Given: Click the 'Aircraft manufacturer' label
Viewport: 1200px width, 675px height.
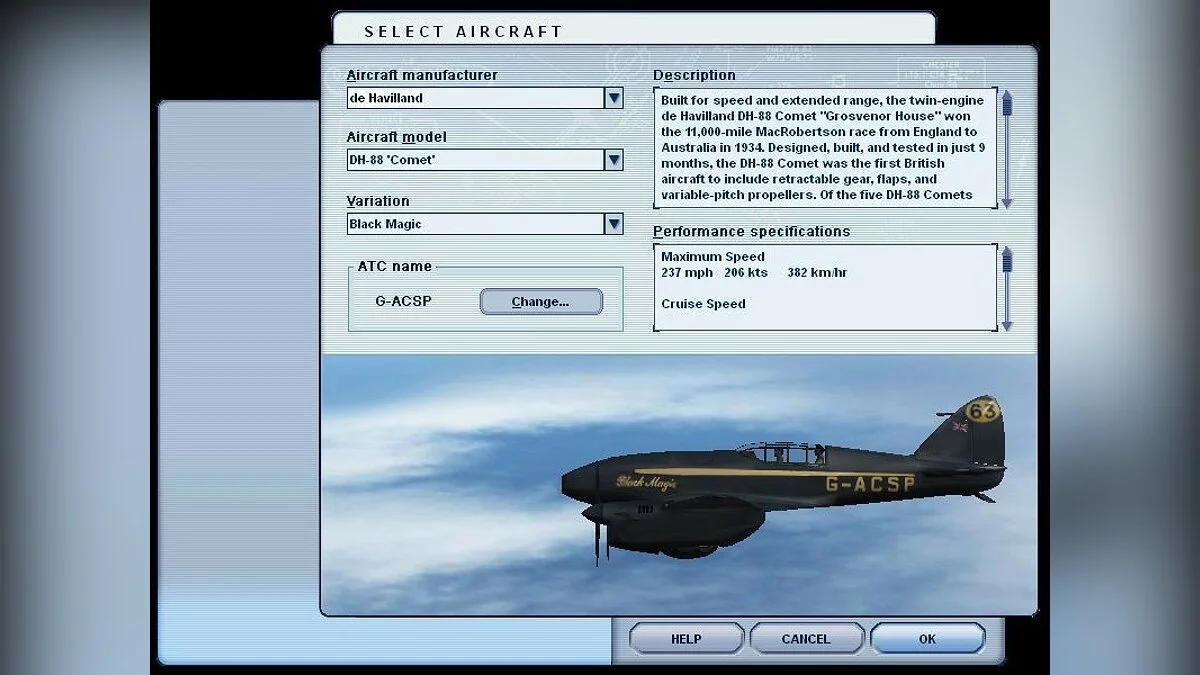Looking at the screenshot, I should tap(422, 75).
